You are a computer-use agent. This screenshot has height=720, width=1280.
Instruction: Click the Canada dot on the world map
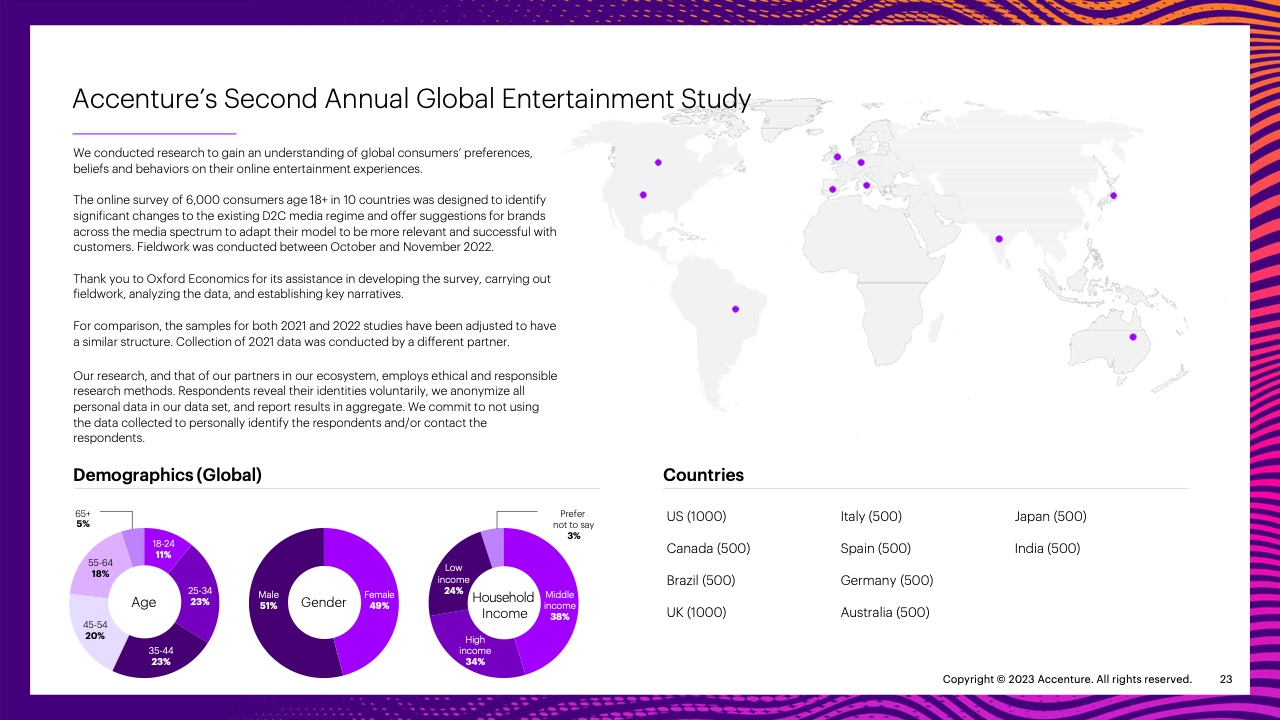658,162
